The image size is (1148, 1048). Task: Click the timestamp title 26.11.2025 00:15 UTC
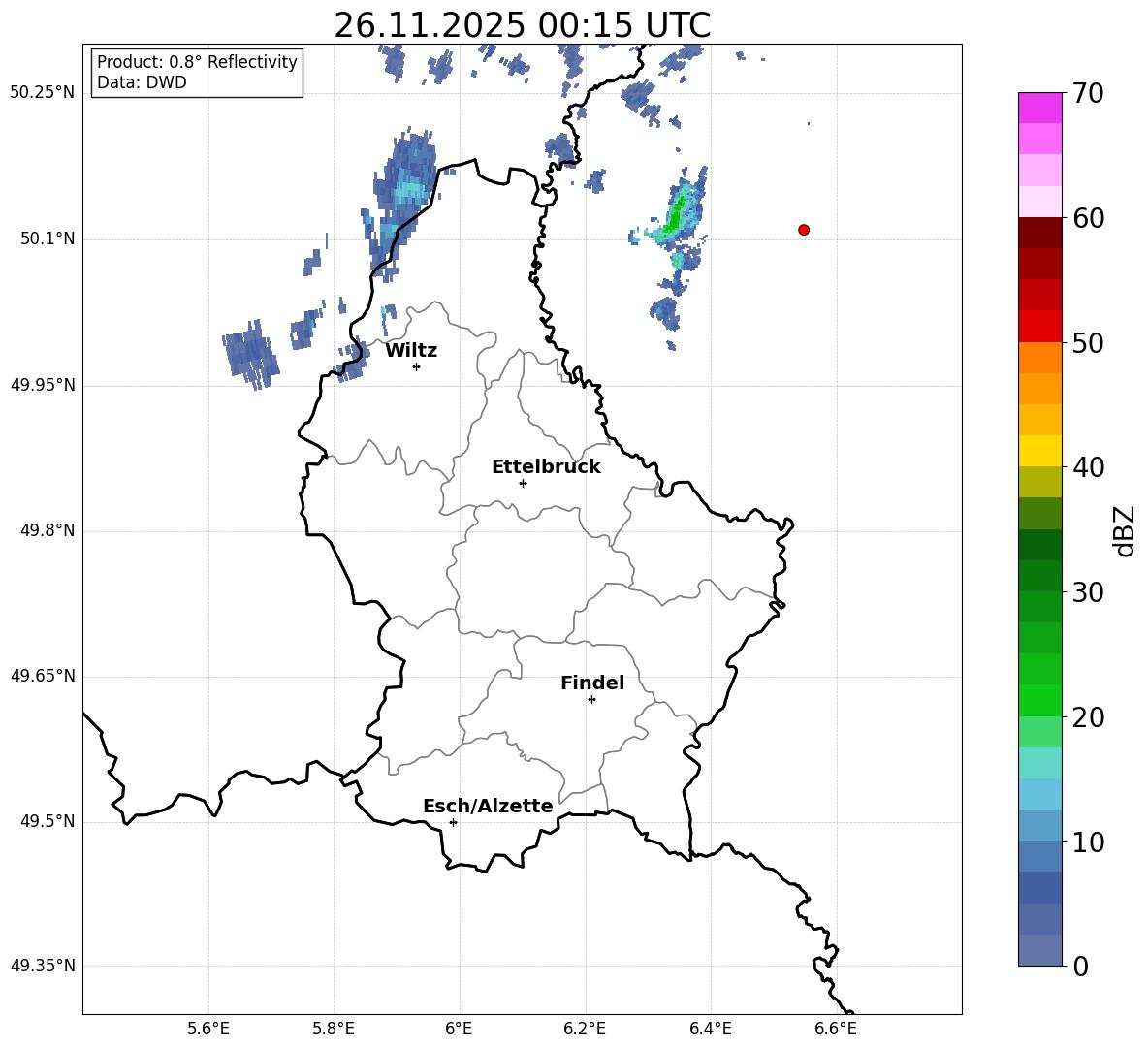[523, 25]
